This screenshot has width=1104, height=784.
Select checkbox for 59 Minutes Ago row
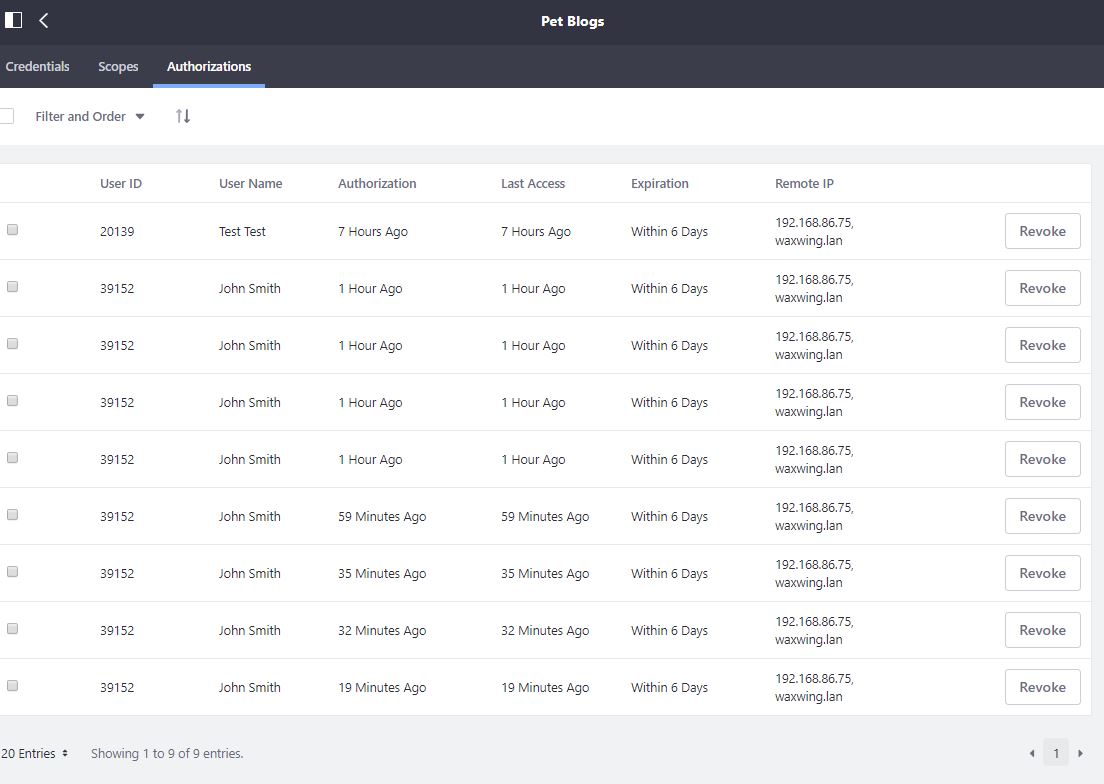click(12, 515)
